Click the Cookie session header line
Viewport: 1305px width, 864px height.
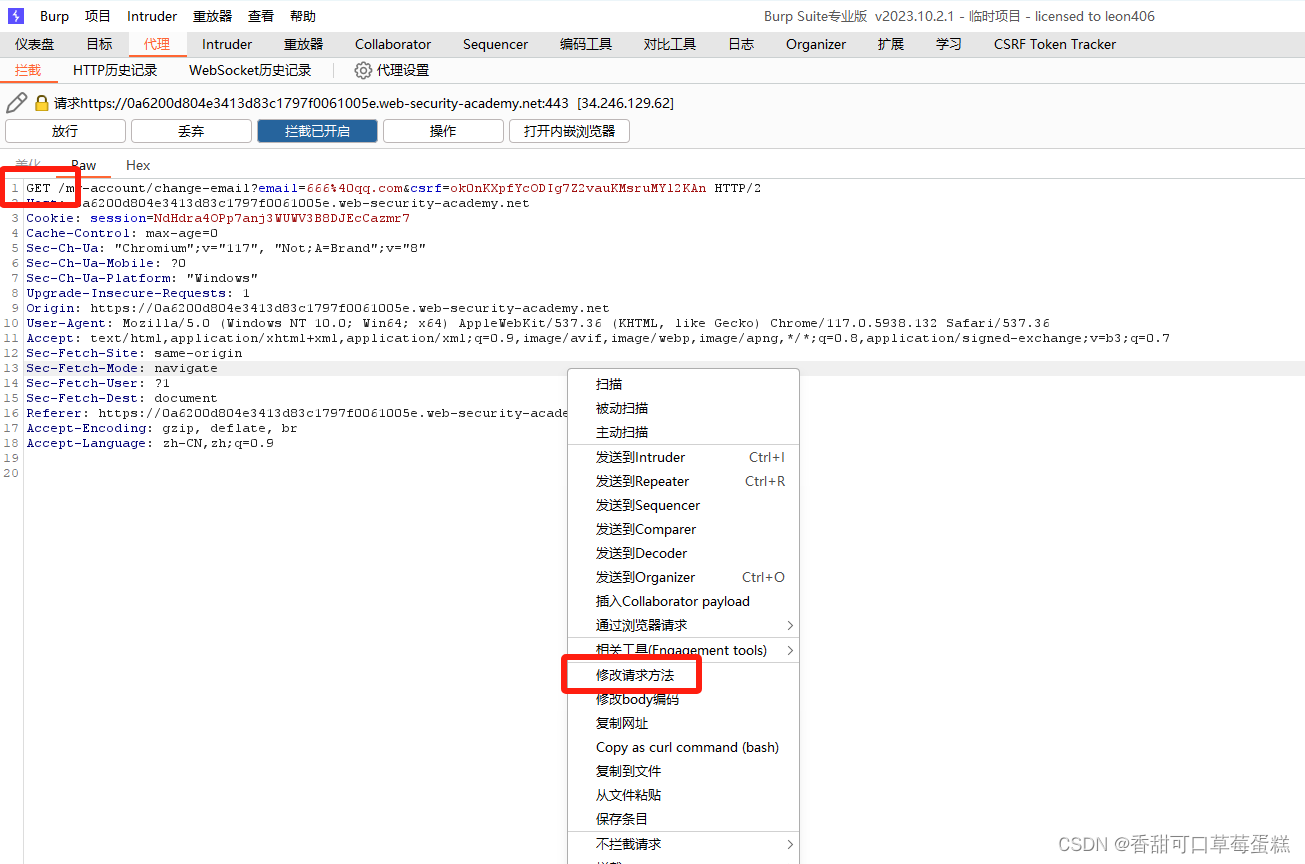tap(218, 218)
